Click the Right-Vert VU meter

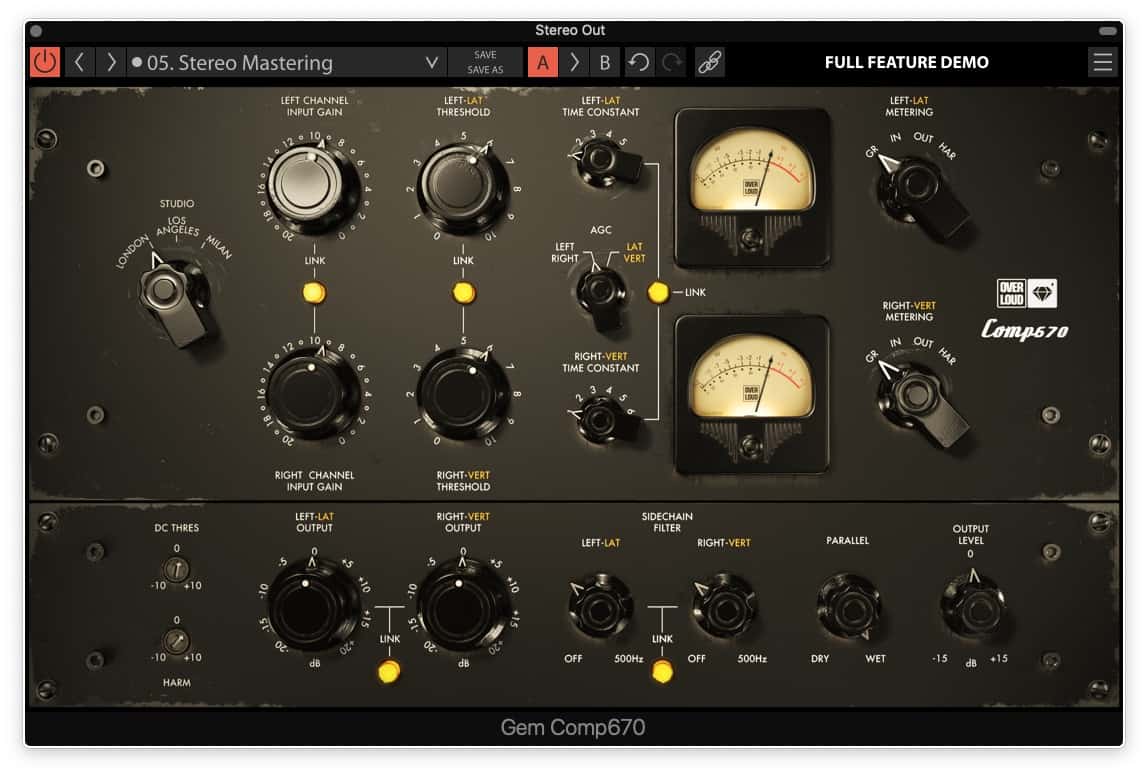click(753, 394)
